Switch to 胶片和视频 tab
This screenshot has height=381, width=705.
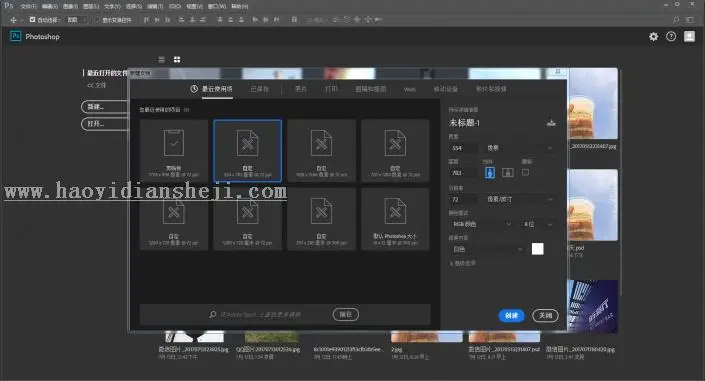pos(491,89)
